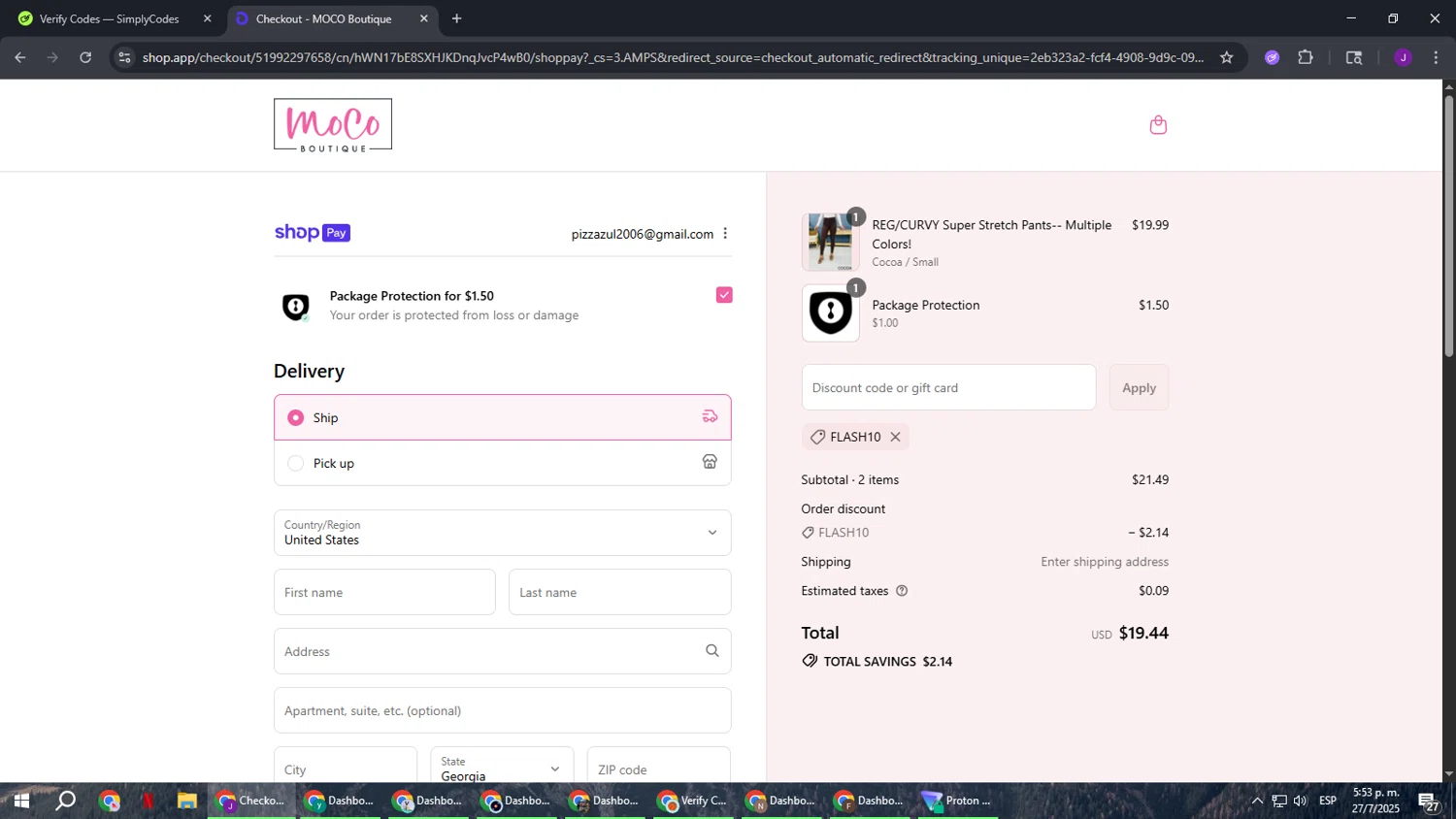The width and height of the screenshot is (1456, 819).
Task: Open the State dropdown
Action: pos(502,765)
